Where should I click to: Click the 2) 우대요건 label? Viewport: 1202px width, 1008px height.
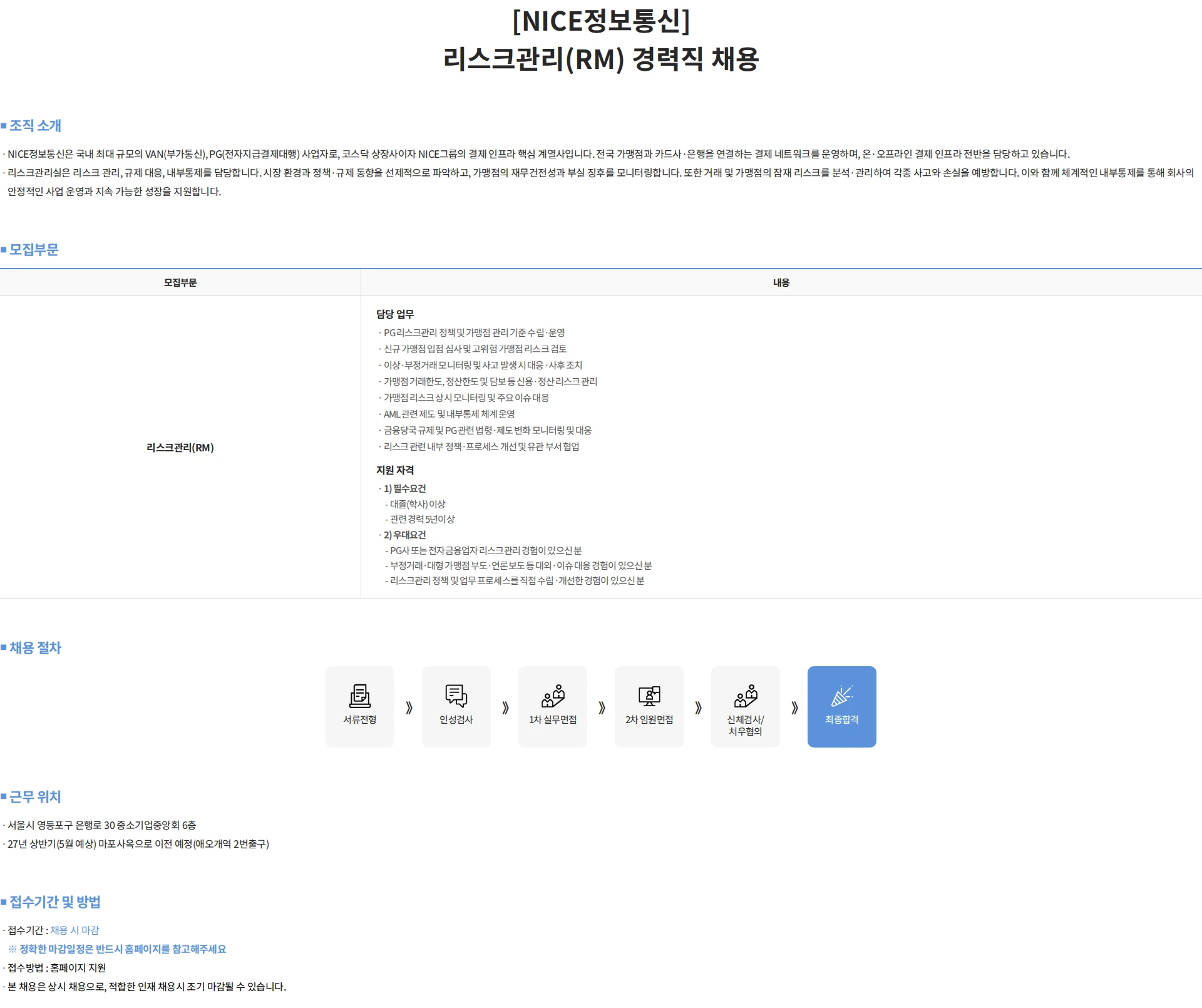404,535
